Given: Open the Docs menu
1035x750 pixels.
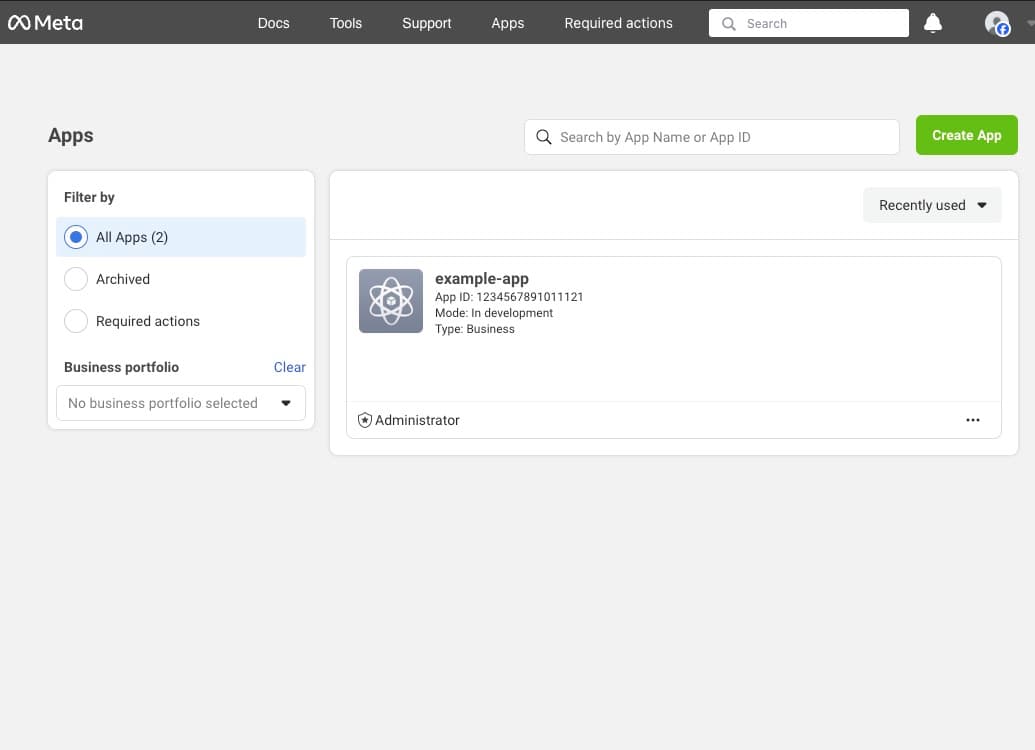Looking at the screenshot, I should coord(273,23).
